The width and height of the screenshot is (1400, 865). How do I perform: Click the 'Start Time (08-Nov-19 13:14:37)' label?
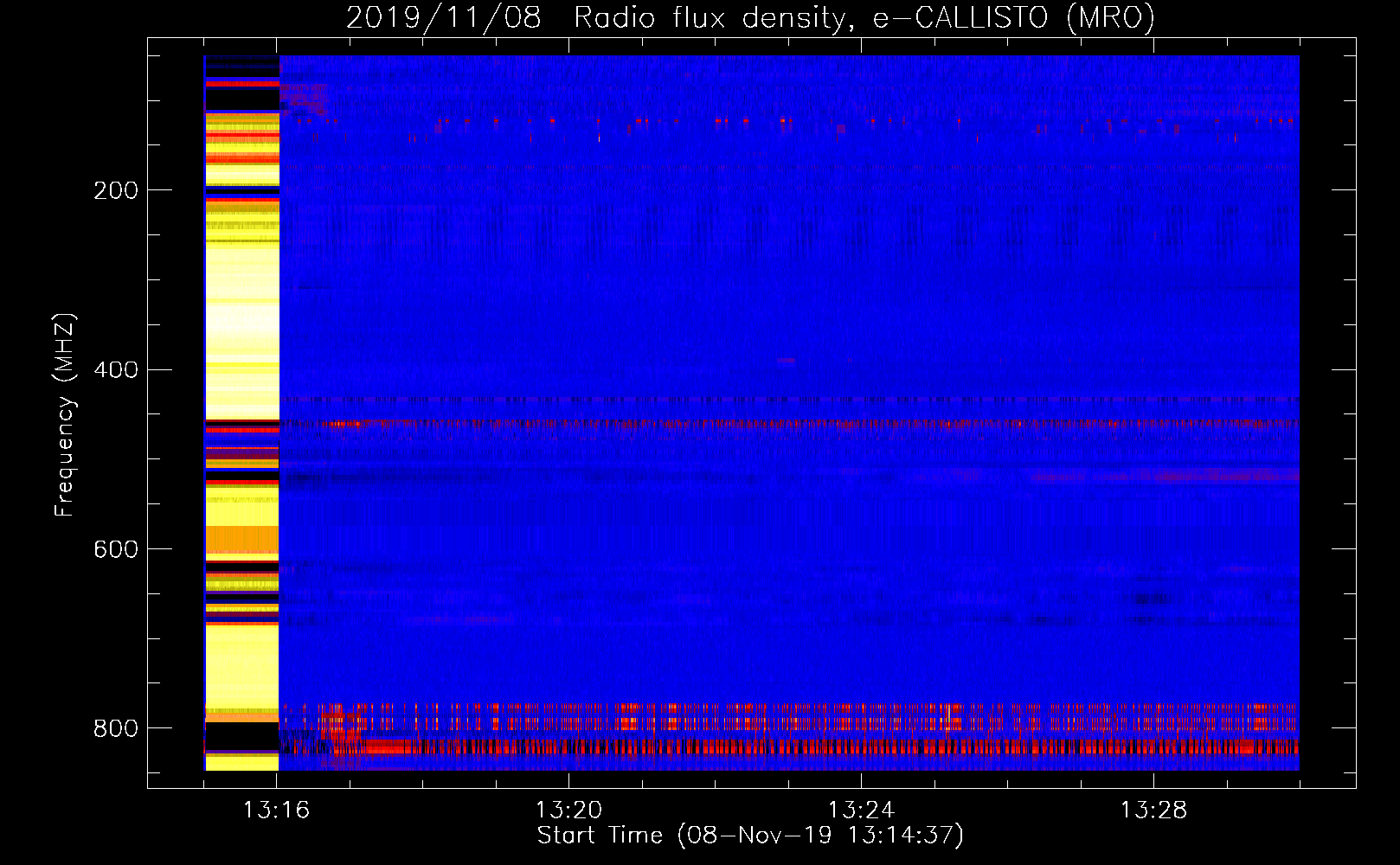tap(750, 836)
